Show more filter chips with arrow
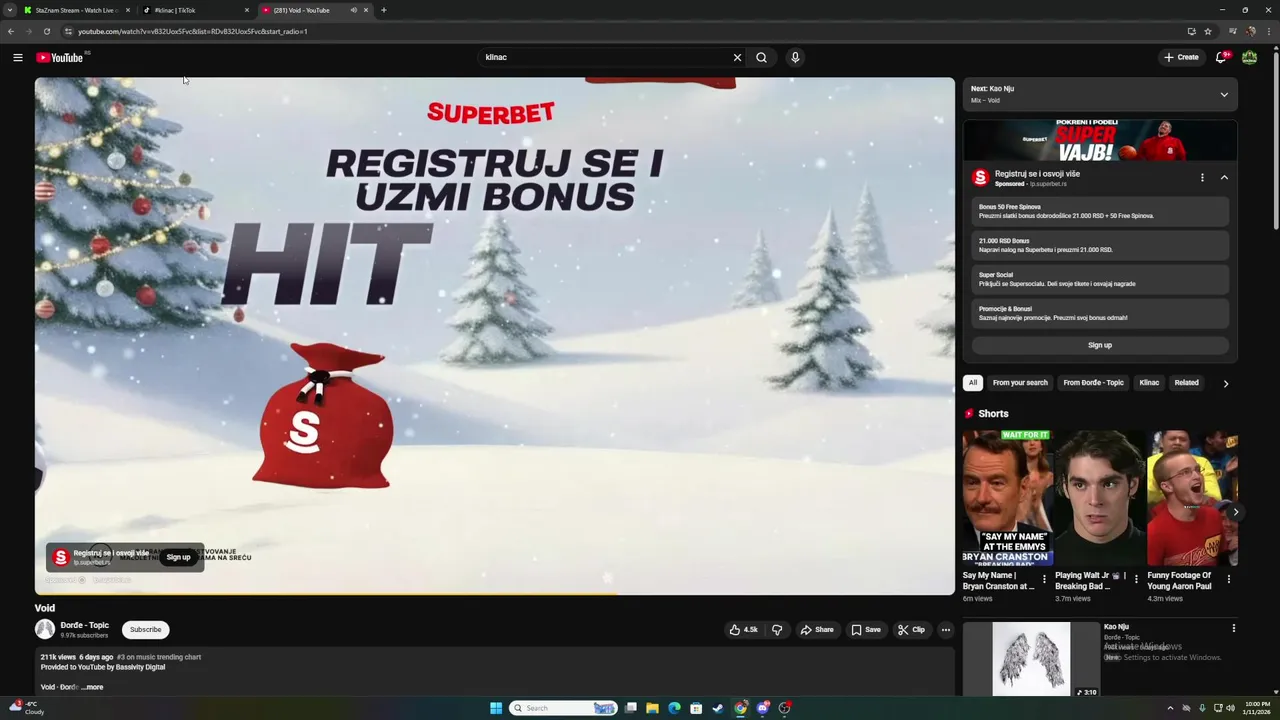 tap(1226, 383)
